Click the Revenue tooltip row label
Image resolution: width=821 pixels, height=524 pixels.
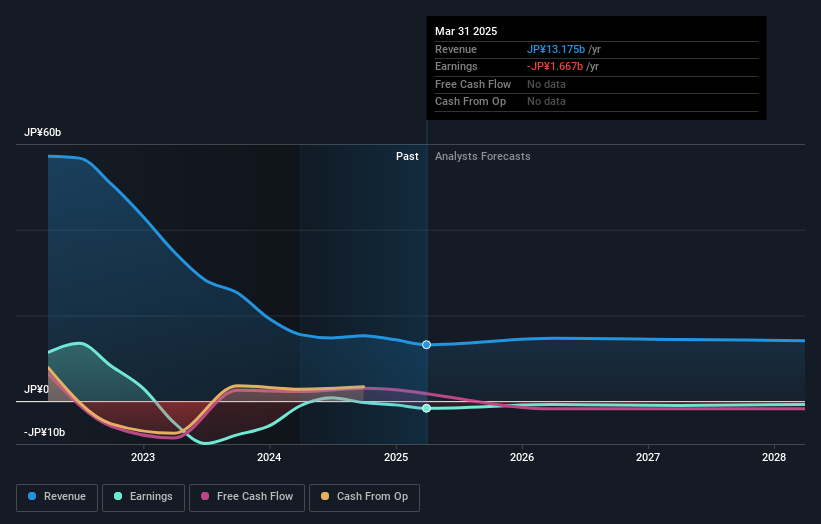pyautogui.click(x=456, y=49)
